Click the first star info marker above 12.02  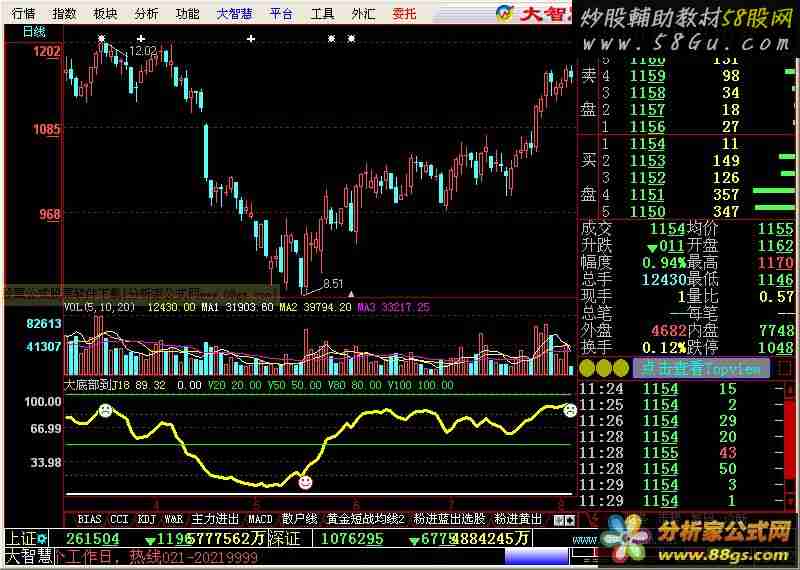pyautogui.click(x=102, y=38)
